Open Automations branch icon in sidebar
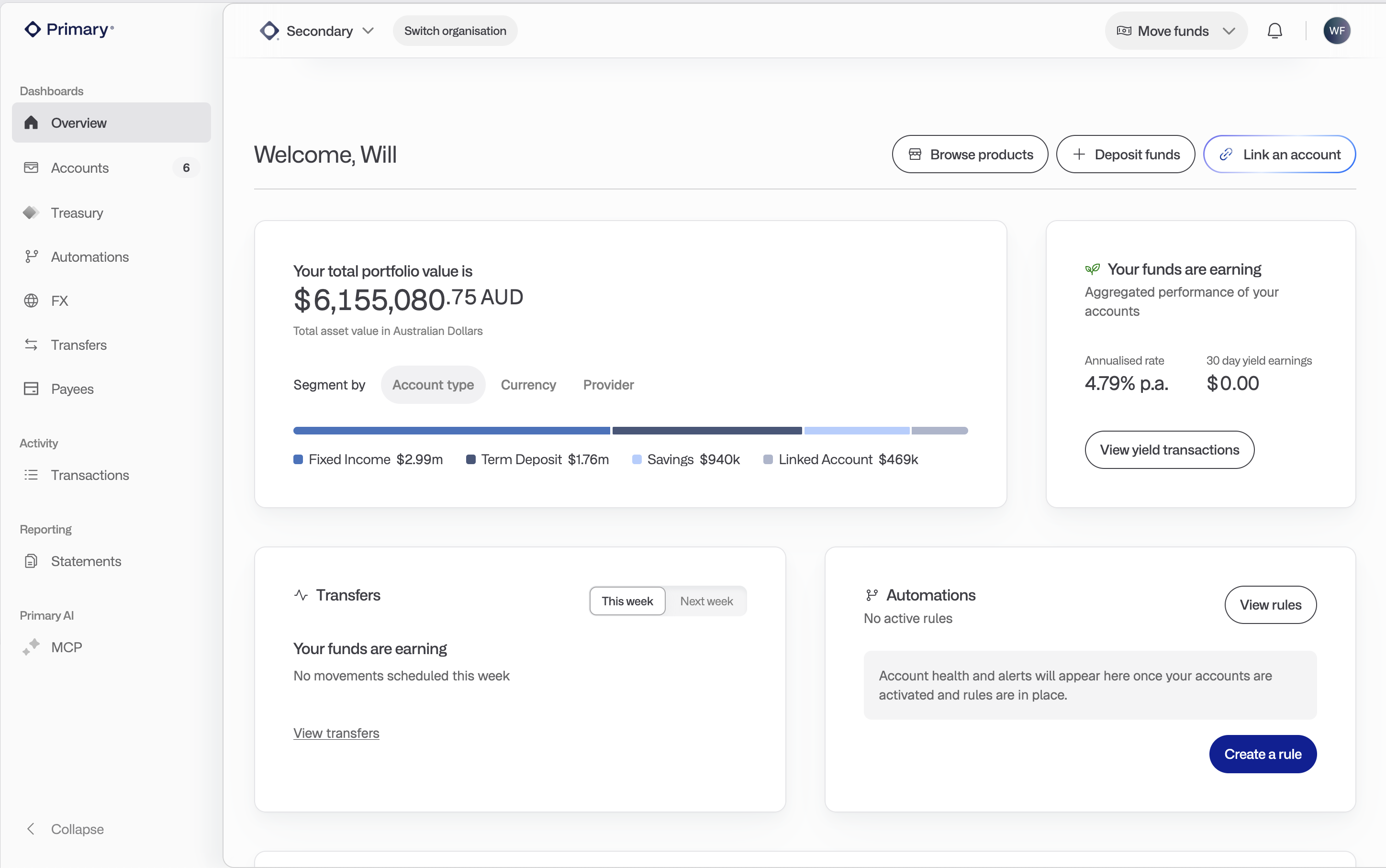The height and width of the screenshot is (868, 1386). point(31,256)
